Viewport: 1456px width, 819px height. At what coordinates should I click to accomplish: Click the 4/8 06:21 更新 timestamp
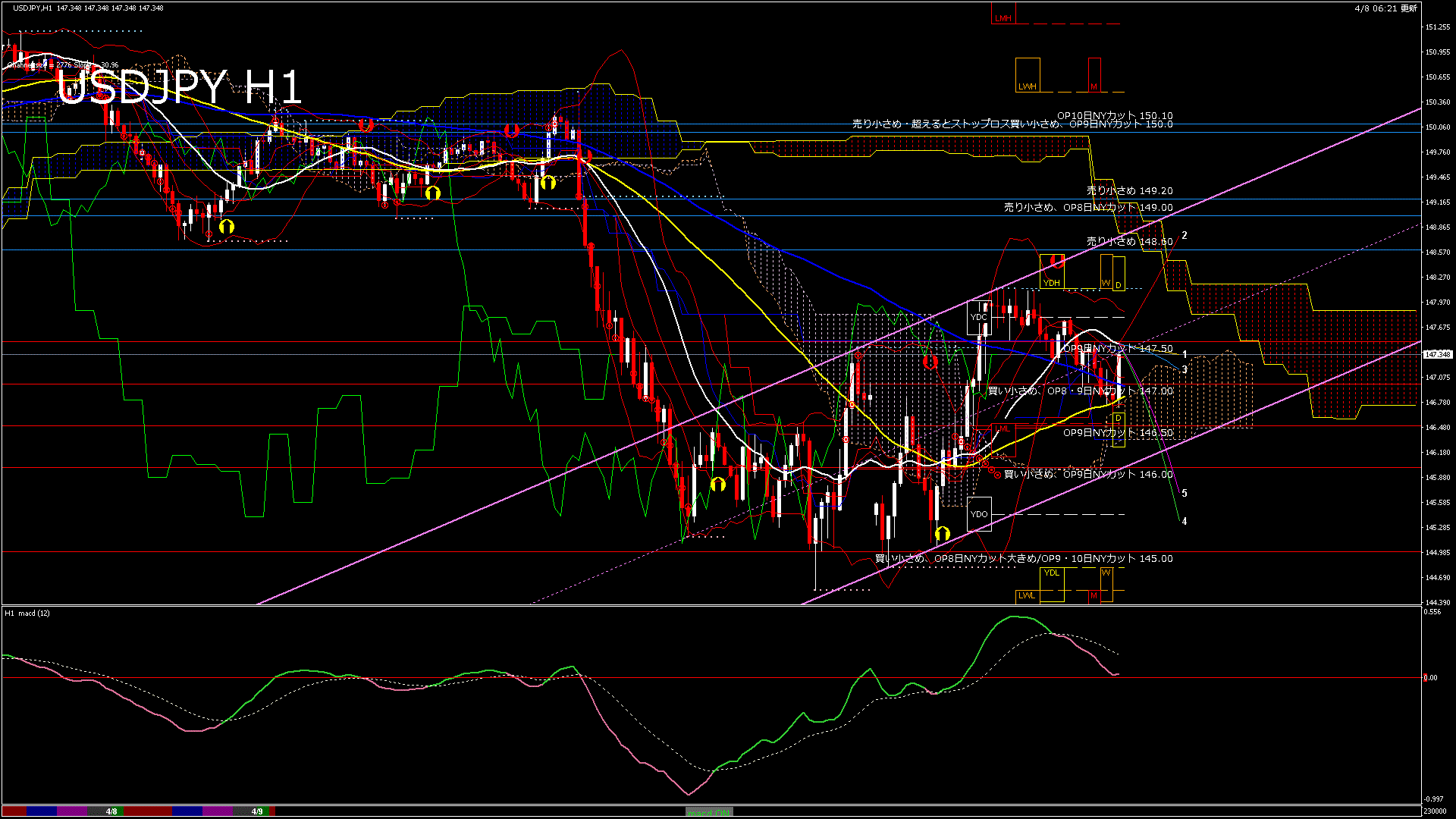click(x=1386, y=8)
